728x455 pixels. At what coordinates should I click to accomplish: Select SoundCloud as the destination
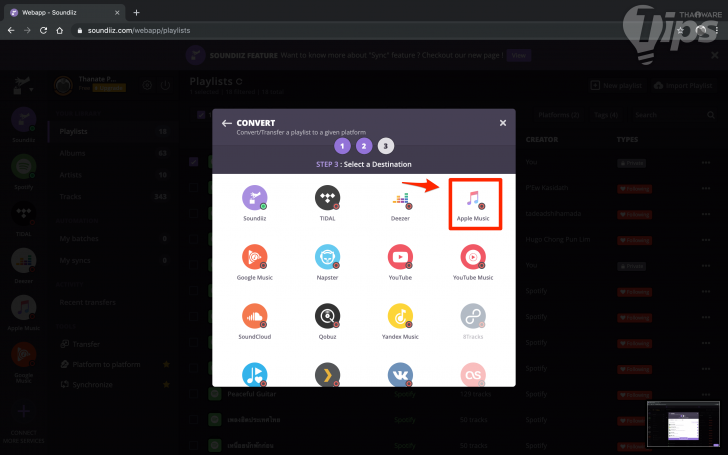(254, 321)
